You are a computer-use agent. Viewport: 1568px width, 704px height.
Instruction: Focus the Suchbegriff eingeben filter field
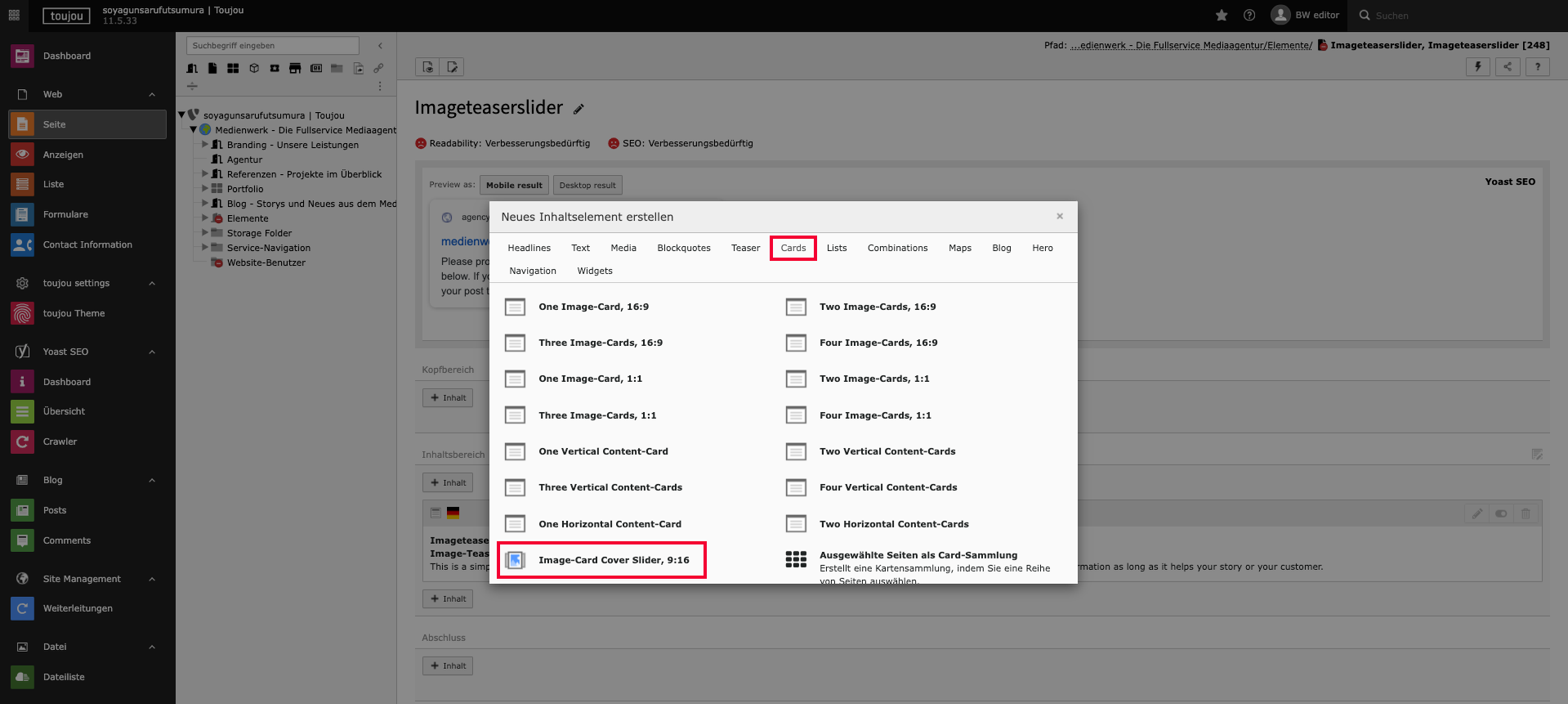[272, 46]
